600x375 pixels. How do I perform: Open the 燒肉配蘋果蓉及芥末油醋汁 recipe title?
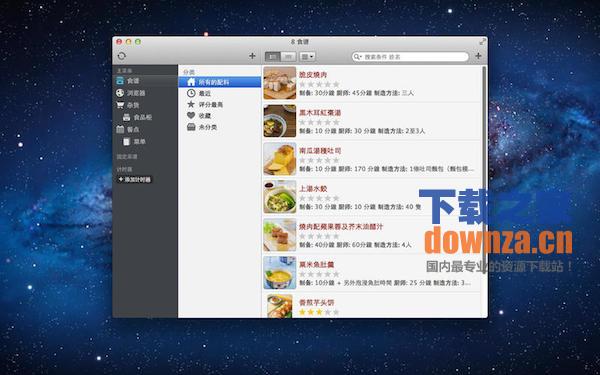point(341,227)
